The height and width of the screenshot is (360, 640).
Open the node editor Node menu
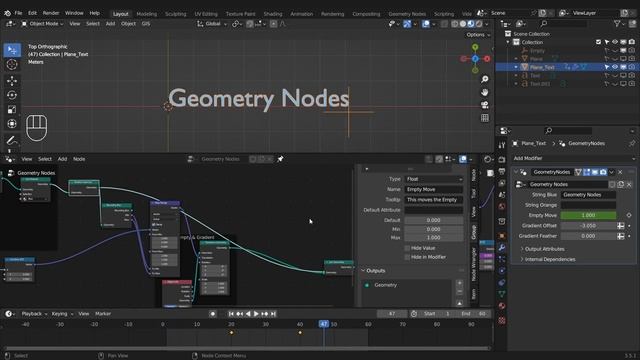tap(79, 159)
